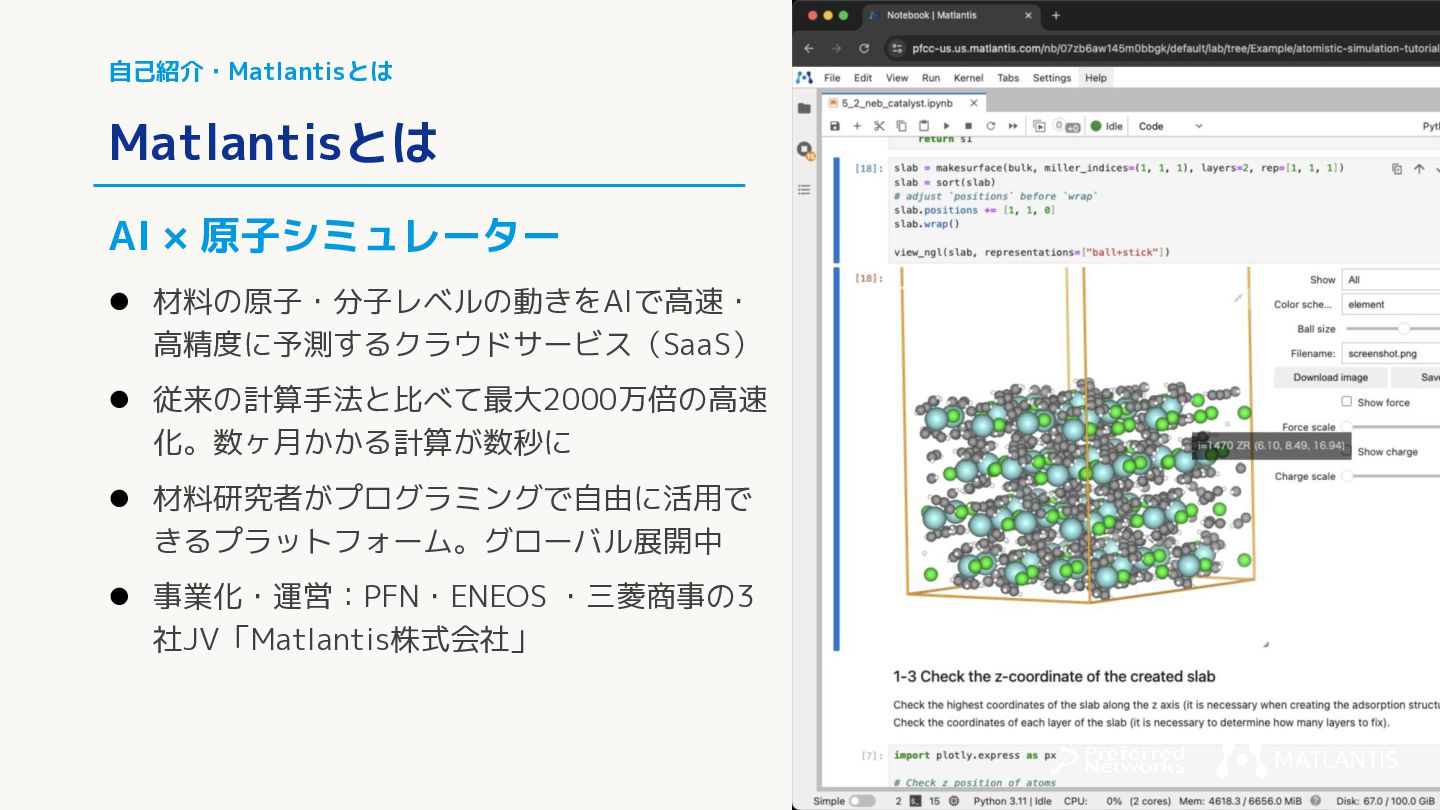Screen dimensions: 1440x810
Task: Click the run-all-cells icon after toolbar divider
Action: 1039,126
